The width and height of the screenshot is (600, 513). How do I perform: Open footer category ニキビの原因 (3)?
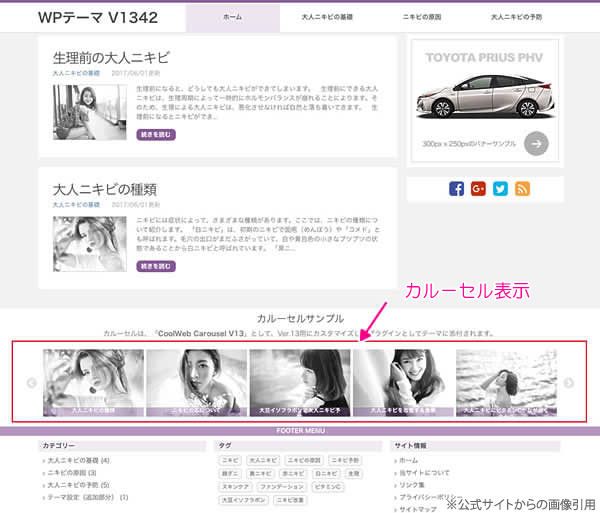pyautogui.click(x=72, y=472)
